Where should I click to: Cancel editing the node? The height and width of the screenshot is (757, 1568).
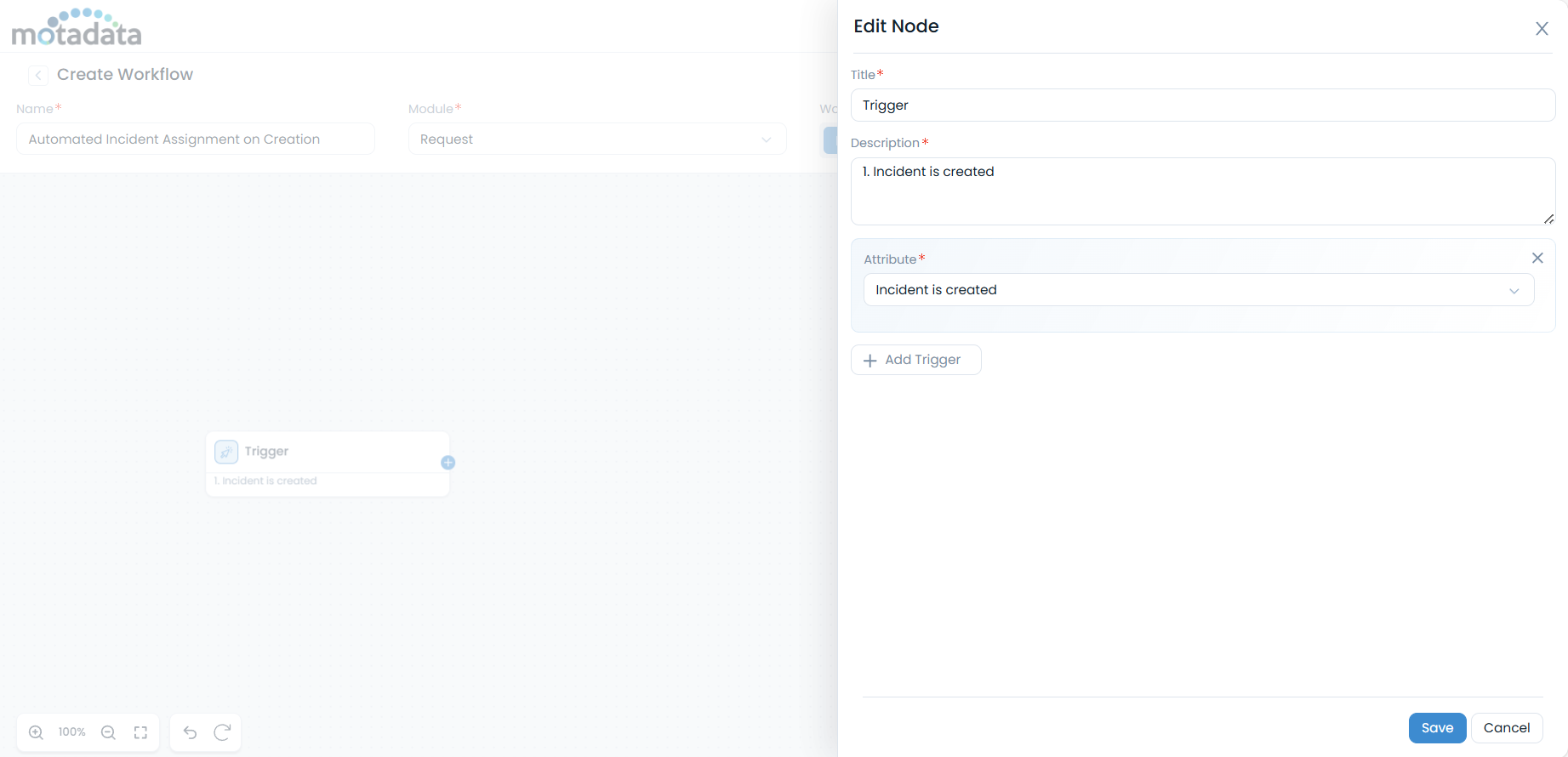1506,728
